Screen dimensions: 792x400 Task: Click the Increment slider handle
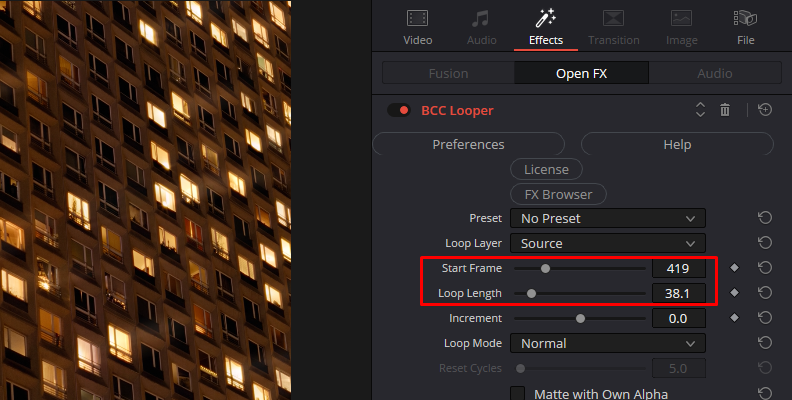click(580, 318)
